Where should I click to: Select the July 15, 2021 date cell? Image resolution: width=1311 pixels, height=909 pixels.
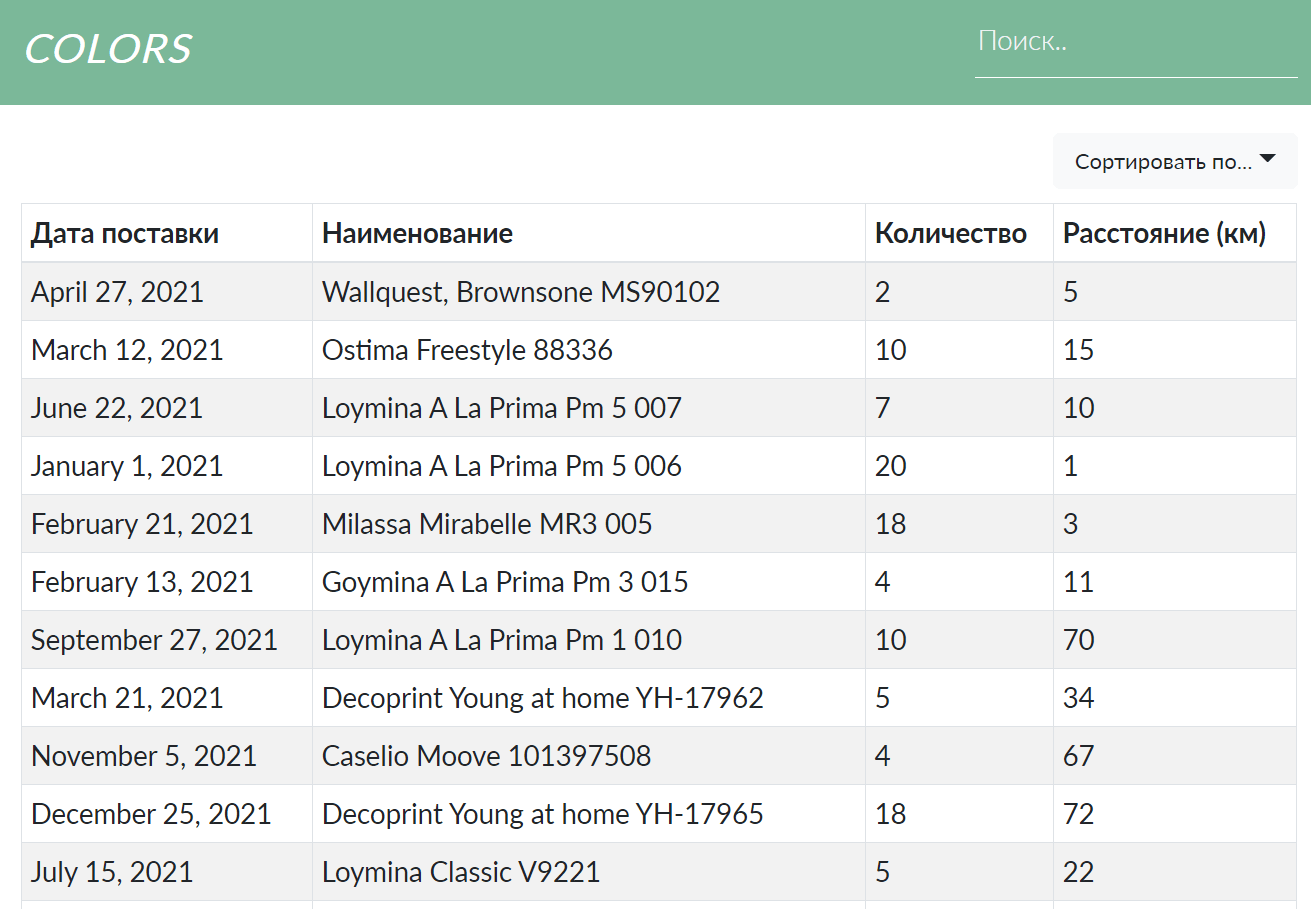[167, 872]
